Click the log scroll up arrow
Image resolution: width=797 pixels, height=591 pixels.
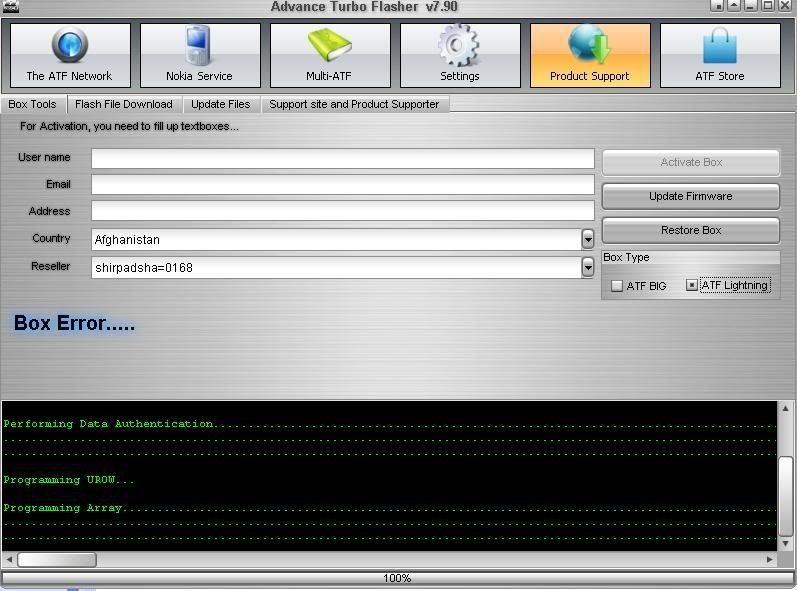[786, 408]
